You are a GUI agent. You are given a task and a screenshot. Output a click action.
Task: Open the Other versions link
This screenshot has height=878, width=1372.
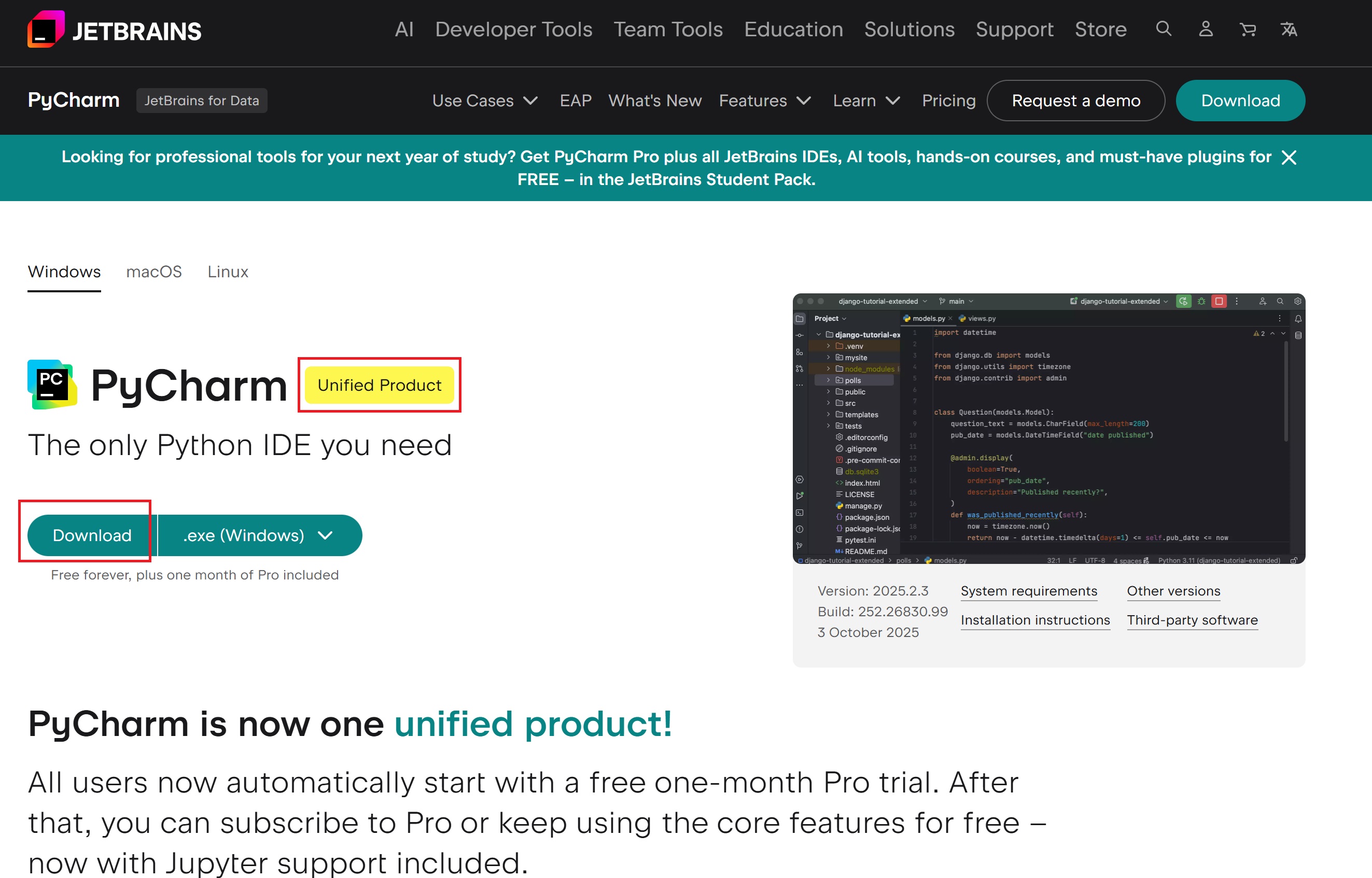pos(1173,591)
